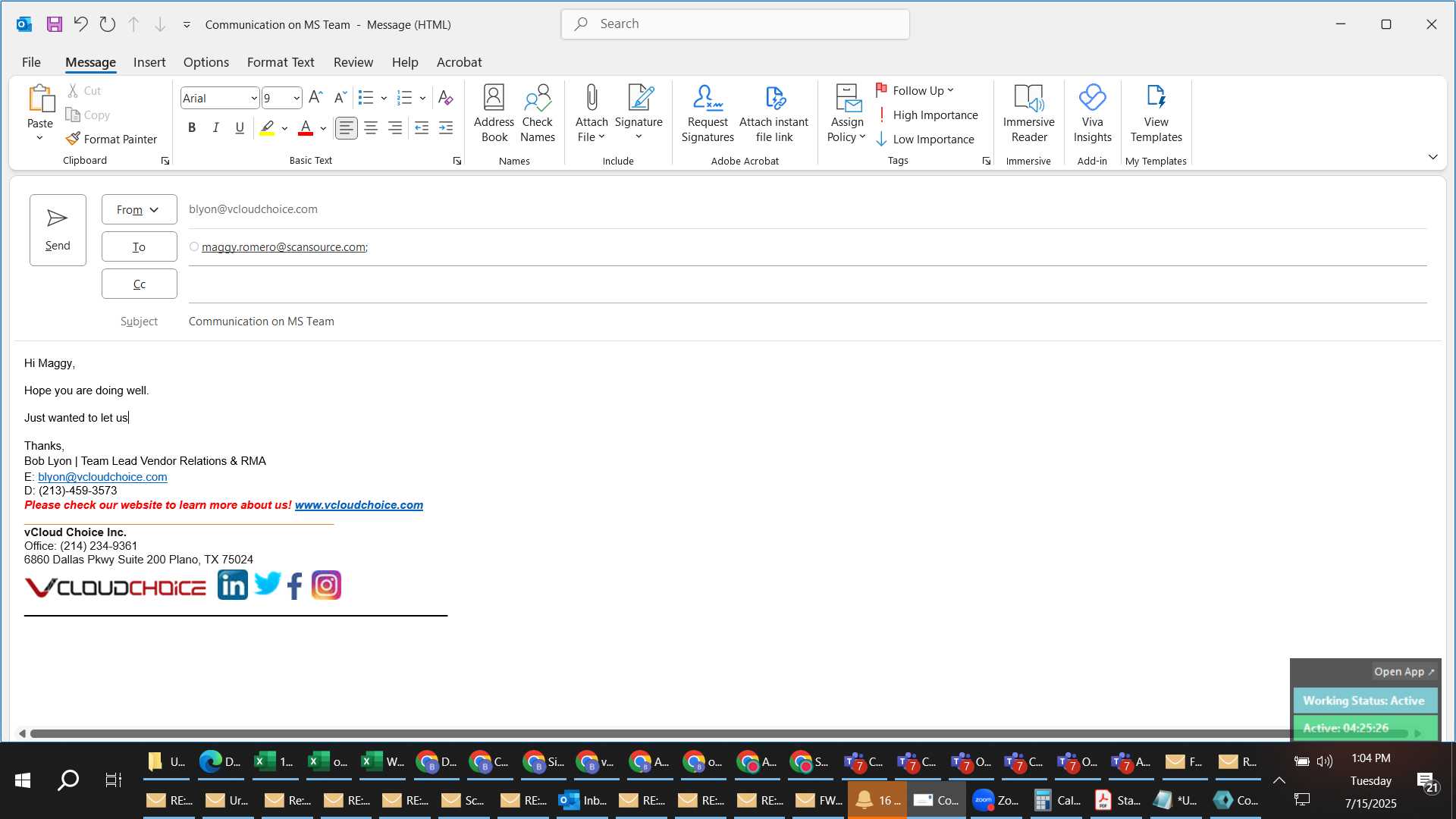Decrease the font size
Image resolution: width=1456 pixels, height=819 pixels.
click(340, 98)
